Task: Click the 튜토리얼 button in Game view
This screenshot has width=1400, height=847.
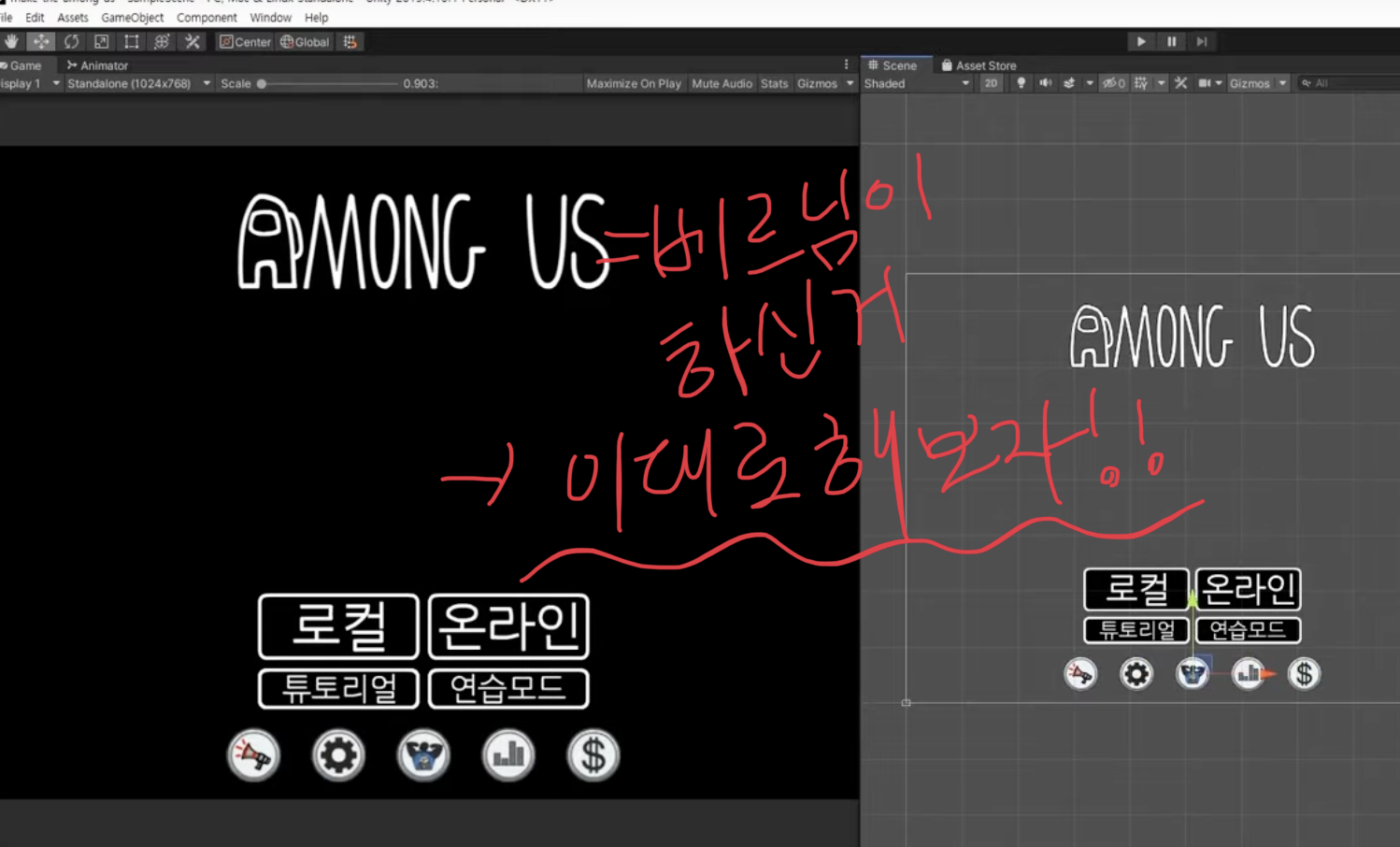Action: pyautogui.click(x=338, y=689)
